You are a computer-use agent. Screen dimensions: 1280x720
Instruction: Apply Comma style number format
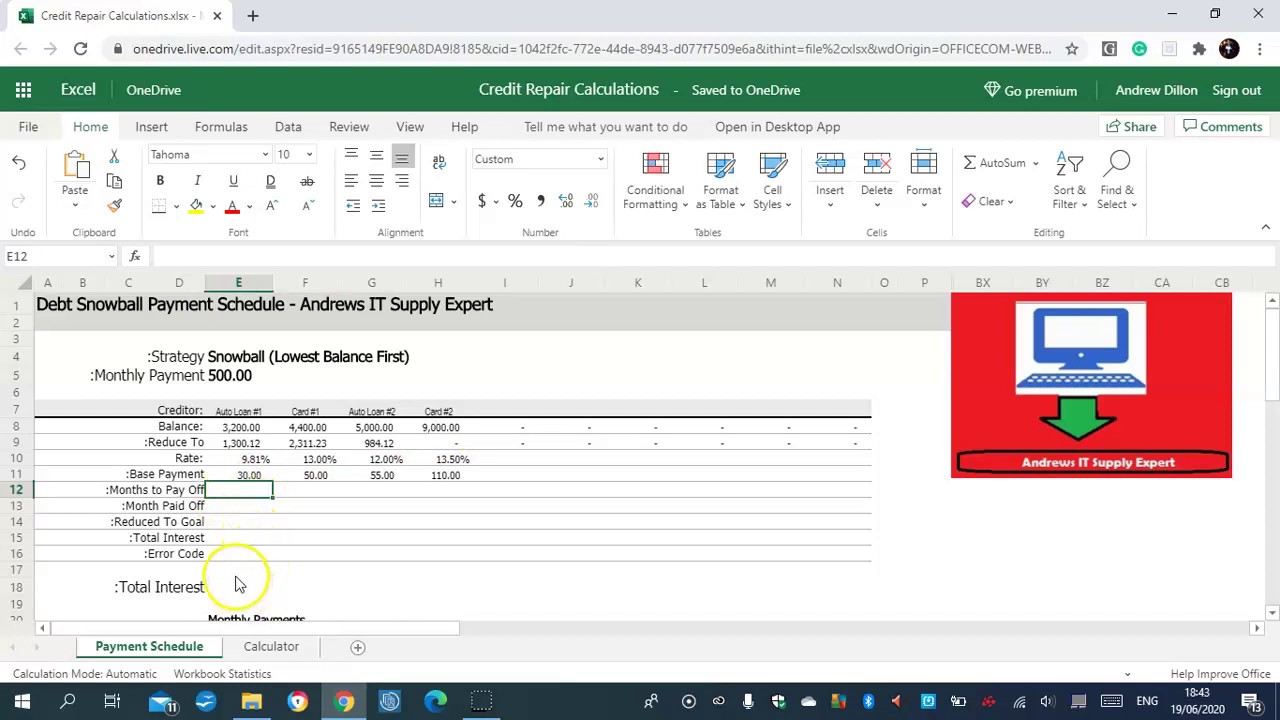(541, 201)
